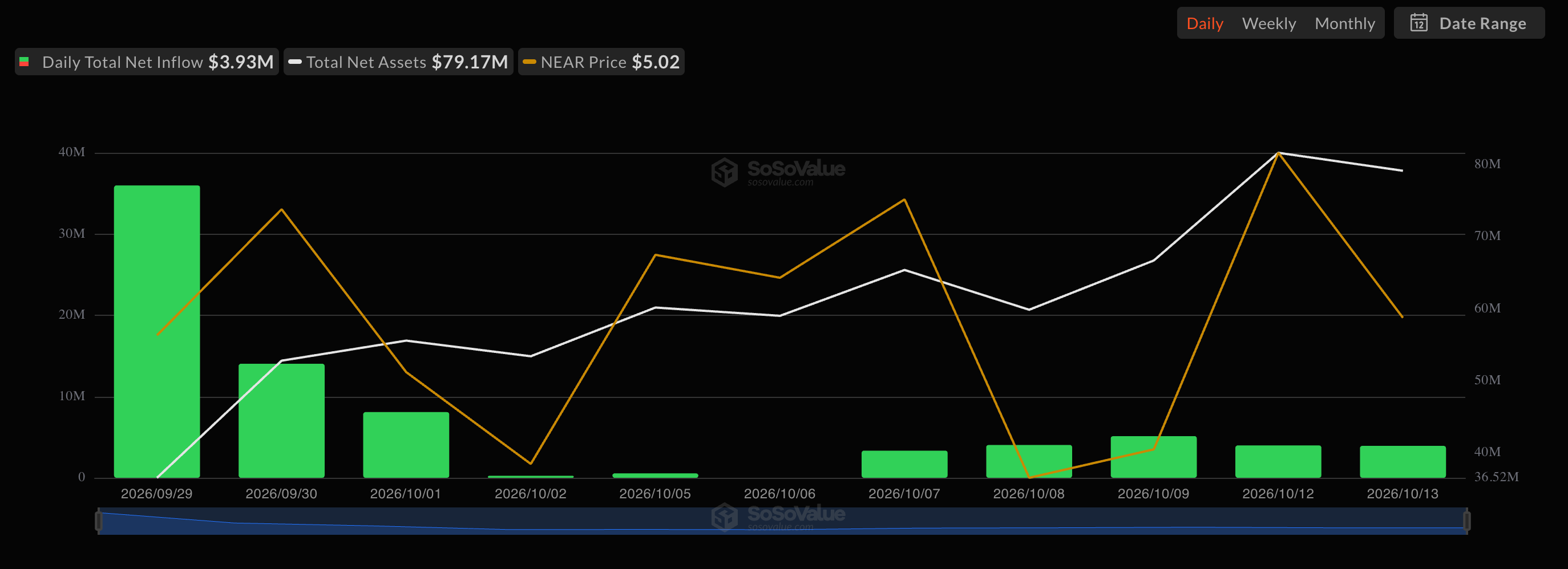1568x569 pixels.
Task: Select the 2026/10/07 inflow bar
Action: click(x=904, y=464)
